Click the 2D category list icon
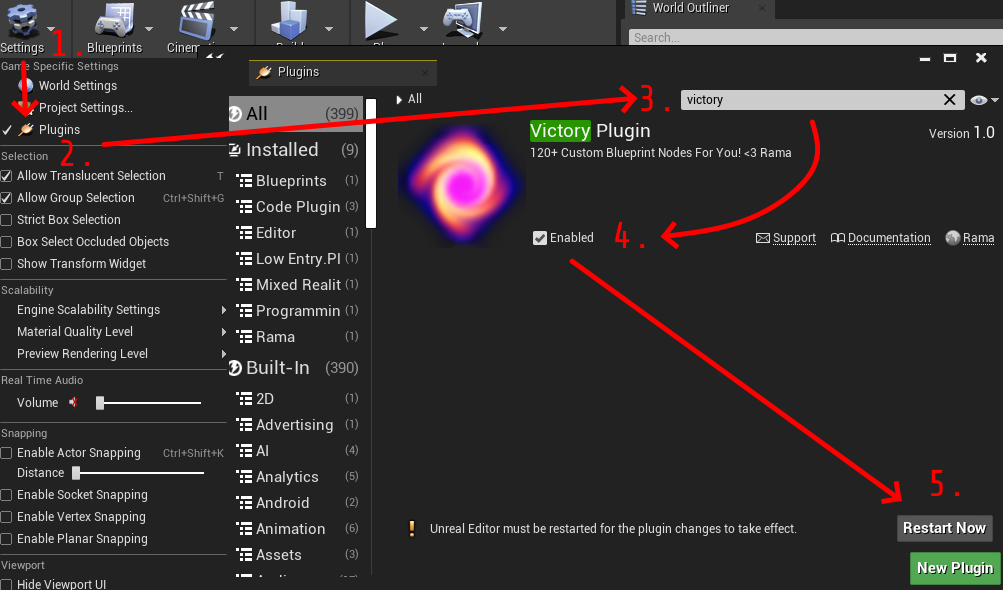The height and width of the screenshot is (590, 1003). point(244,399)
